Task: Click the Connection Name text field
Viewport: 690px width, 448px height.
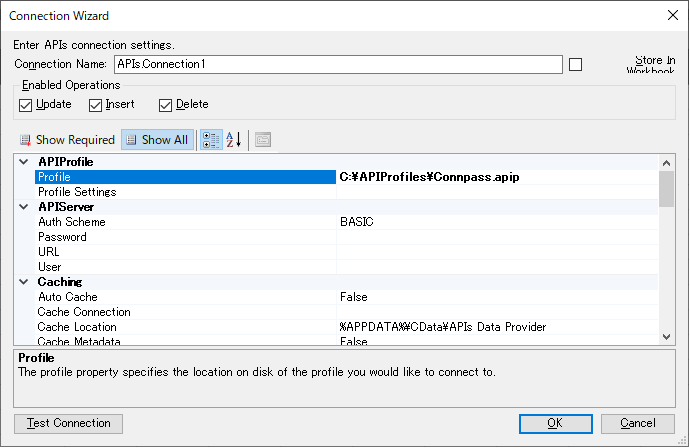Action: coord(338,65)
